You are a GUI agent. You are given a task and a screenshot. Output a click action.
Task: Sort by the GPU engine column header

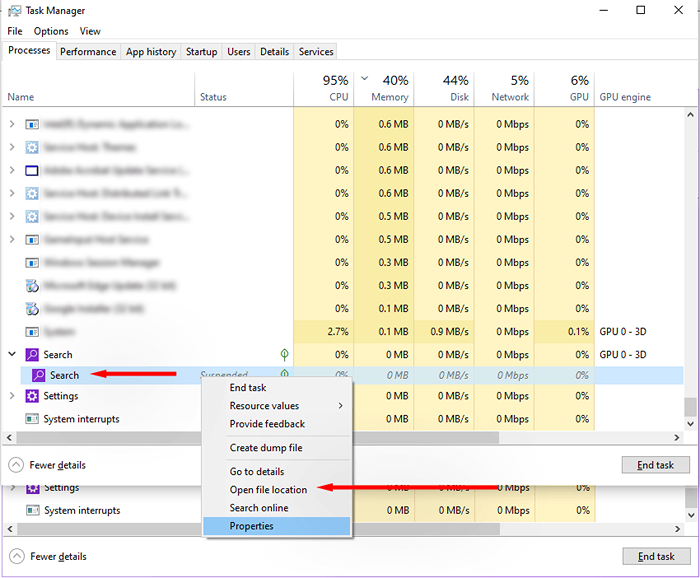click(639, 89)
